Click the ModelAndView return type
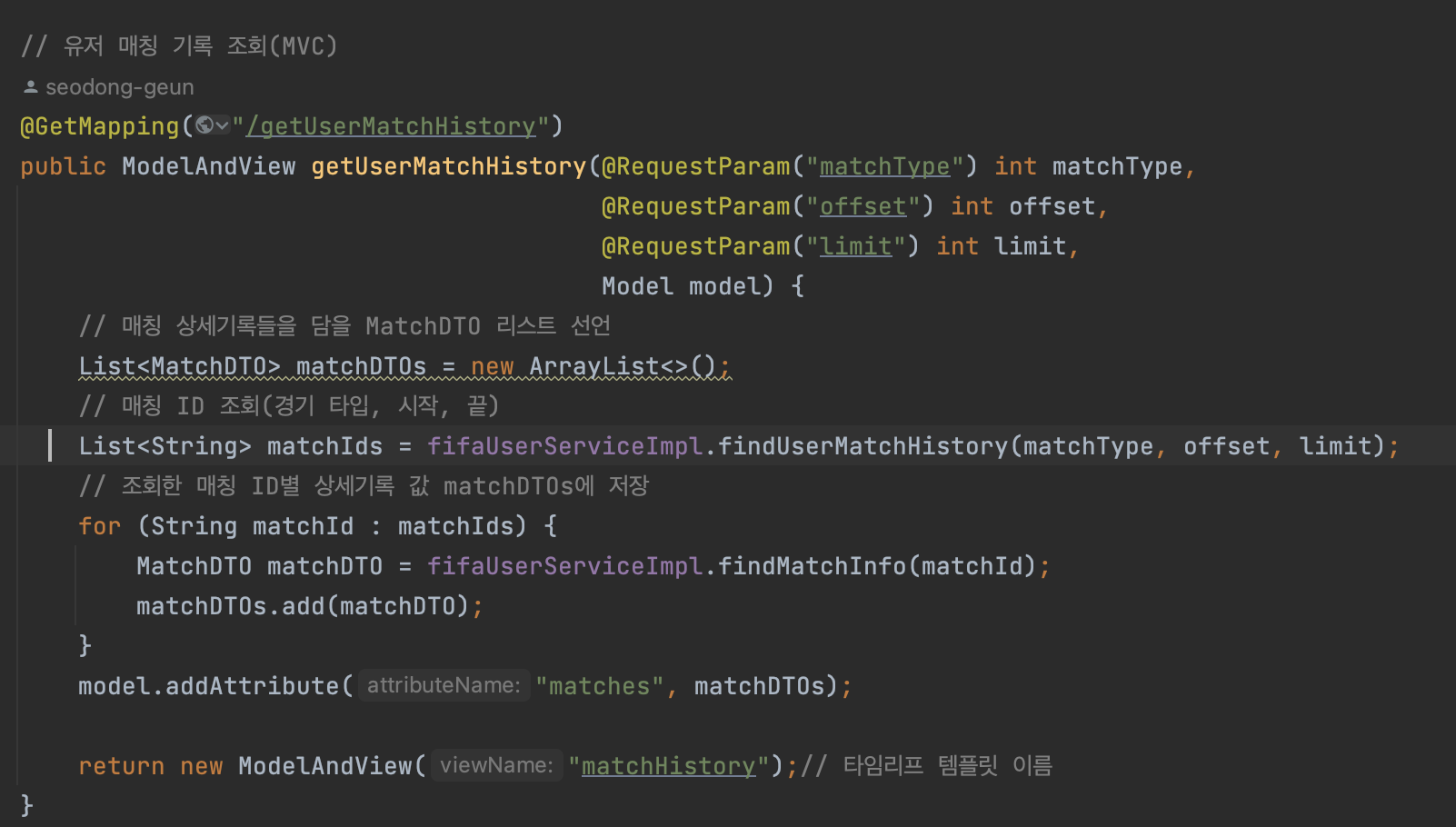 click(209, 166)
